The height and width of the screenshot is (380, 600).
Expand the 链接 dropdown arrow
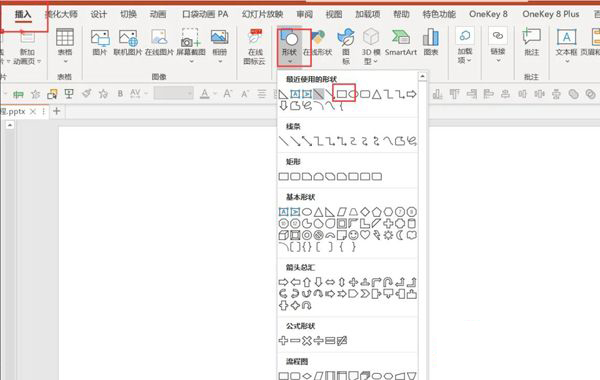pyautogui.click(x=498, y=60)
